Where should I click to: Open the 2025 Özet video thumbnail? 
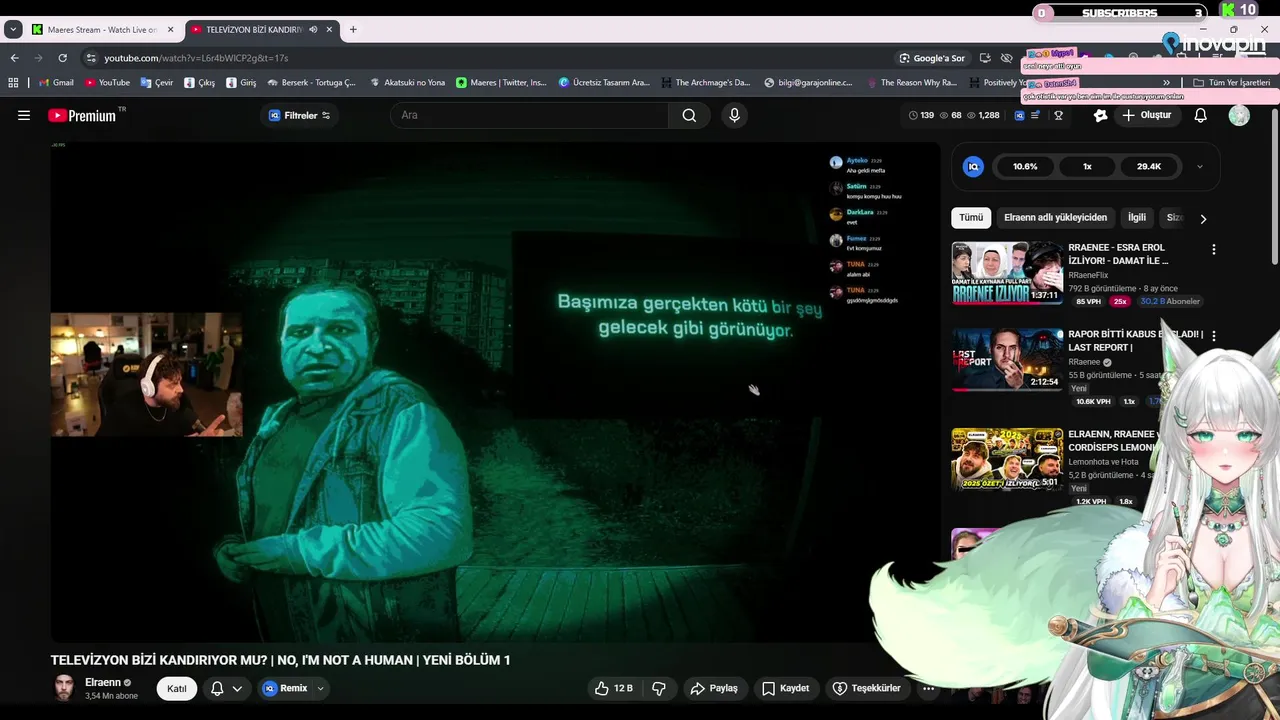[x=1007, y=459]
